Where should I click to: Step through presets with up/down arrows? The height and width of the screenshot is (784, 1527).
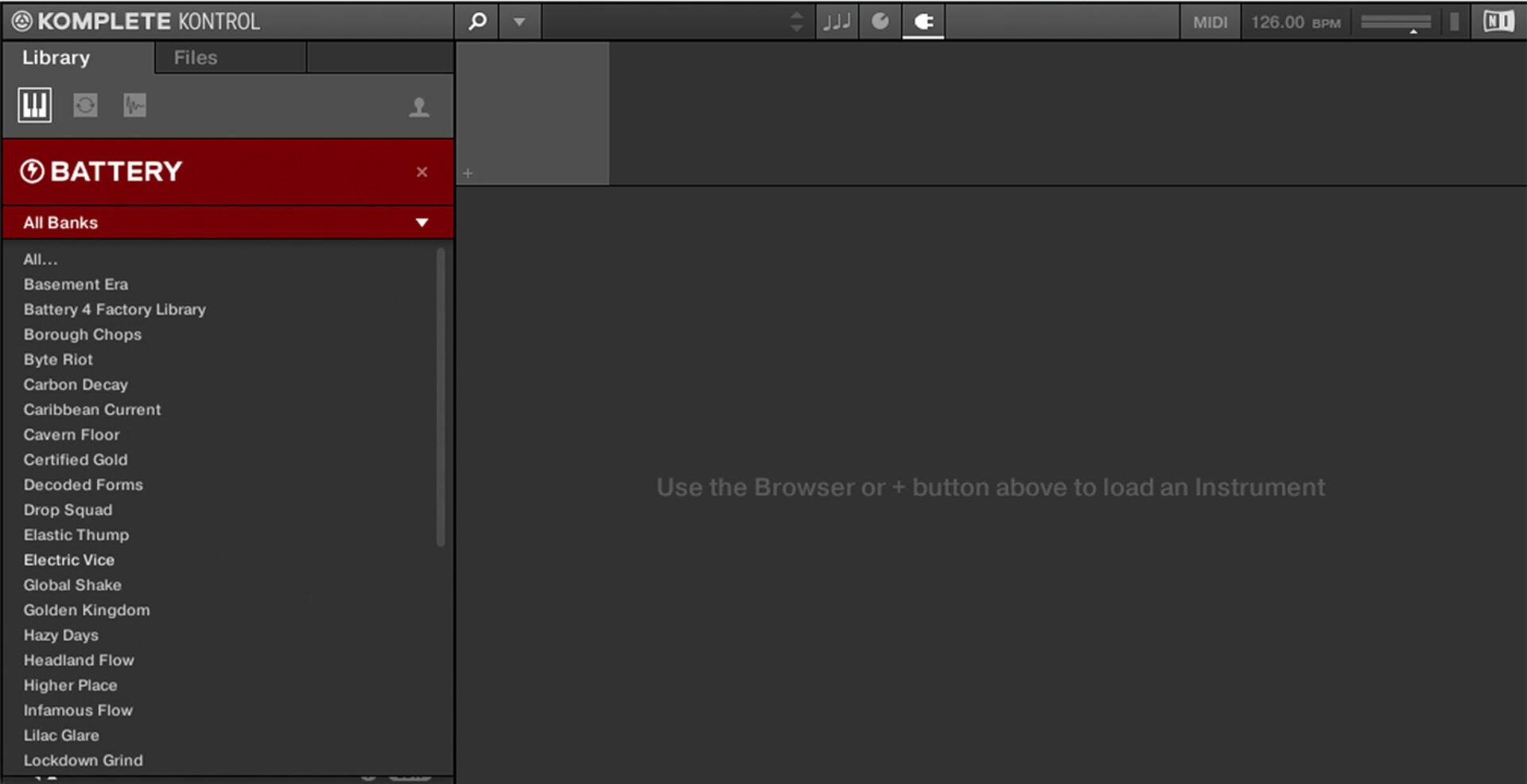point(796,21)
